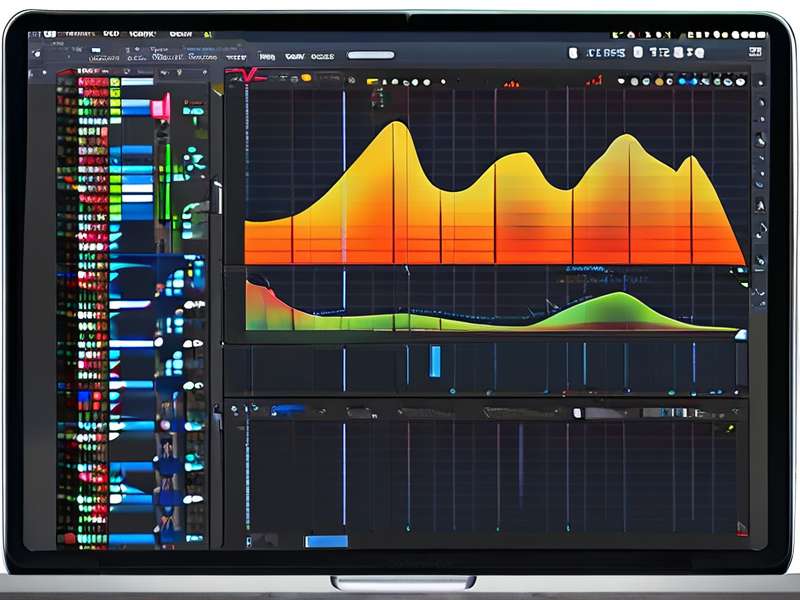Select the yellow circle icon in chart toolbar
800x600 pixels.
[306, 78]
